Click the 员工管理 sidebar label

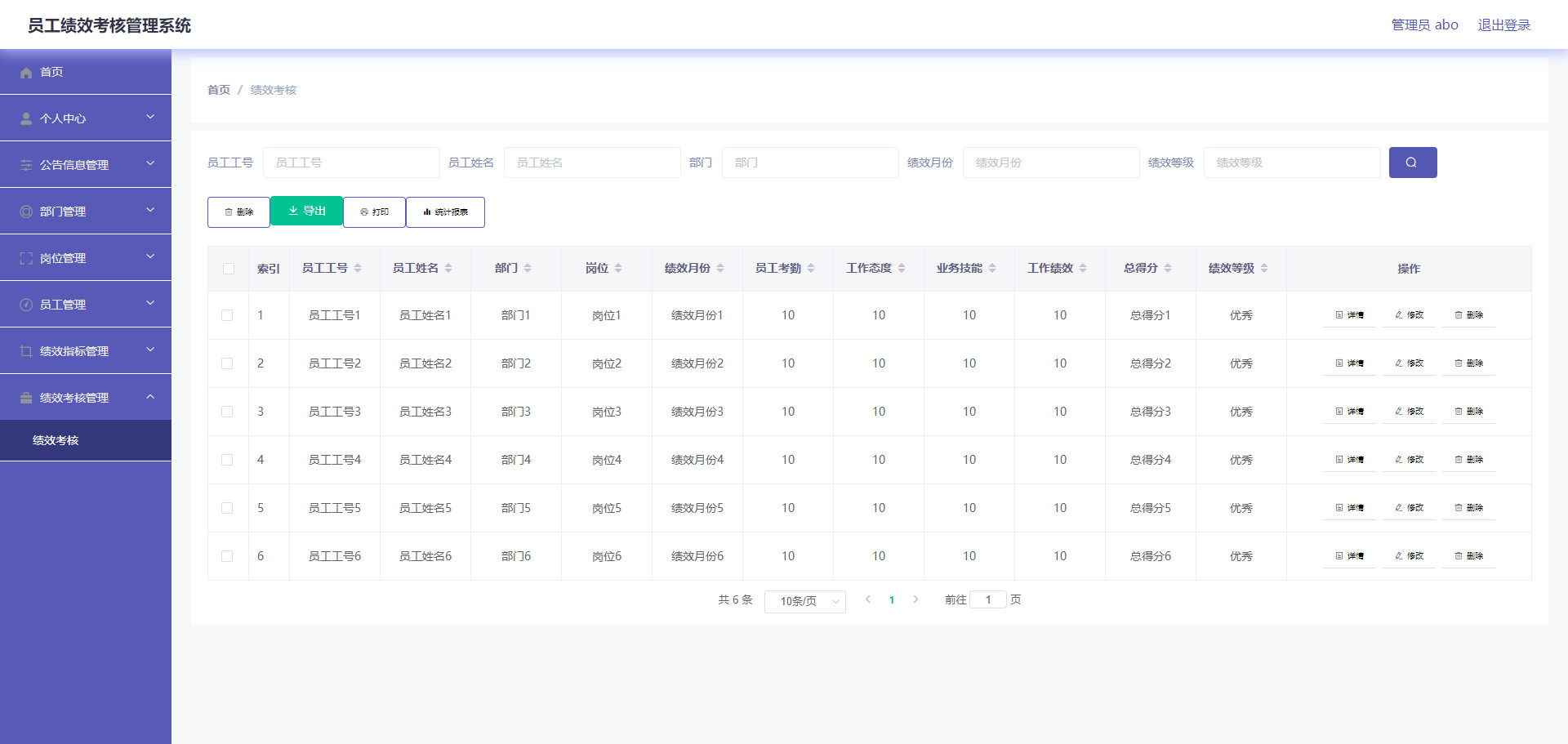click(63, 305)
